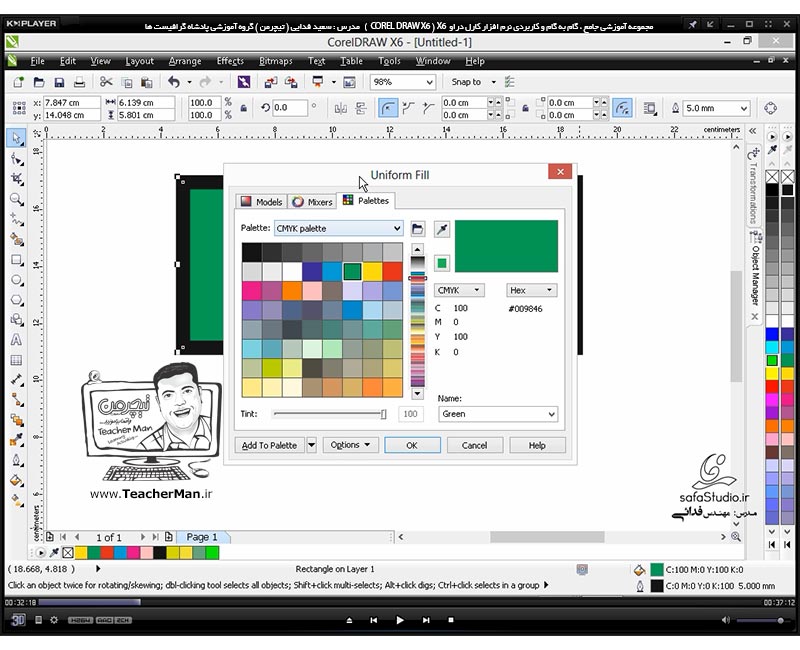The width and height of the screenshot is (800, 650).
Task: Click the Page 1 tab
Action: pos(202,537)
